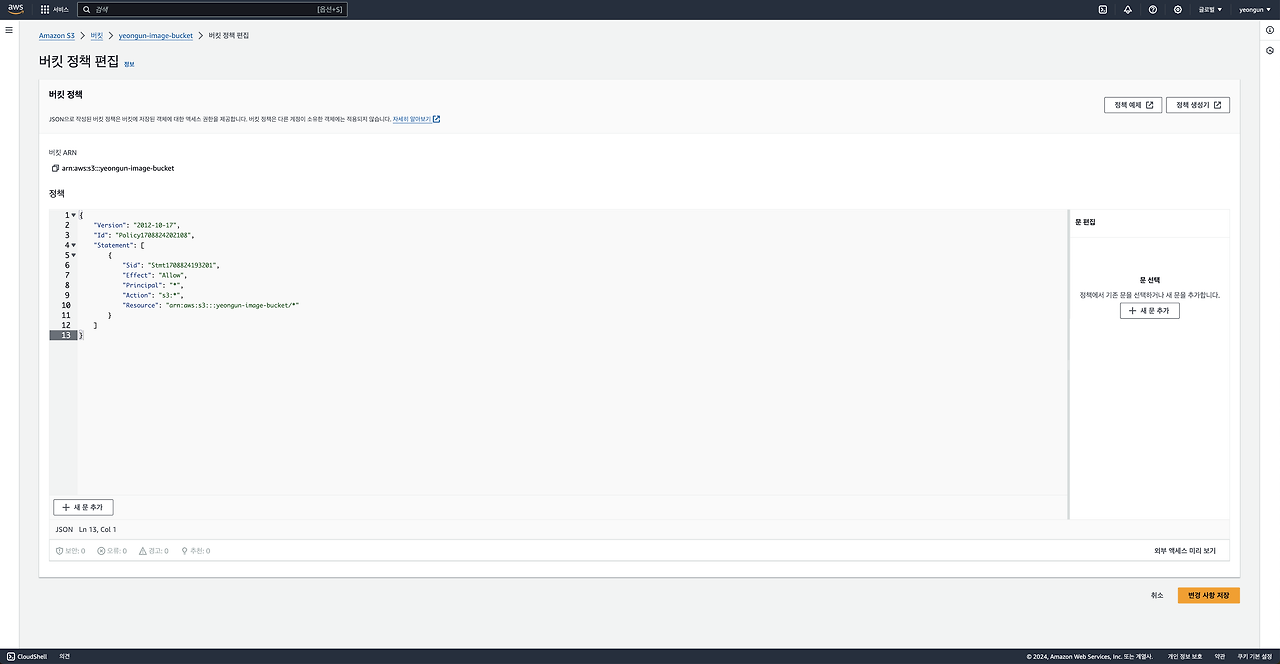
Task: Click the Ln 13, Col 1 status text
Action: click(x=98, y=529)
